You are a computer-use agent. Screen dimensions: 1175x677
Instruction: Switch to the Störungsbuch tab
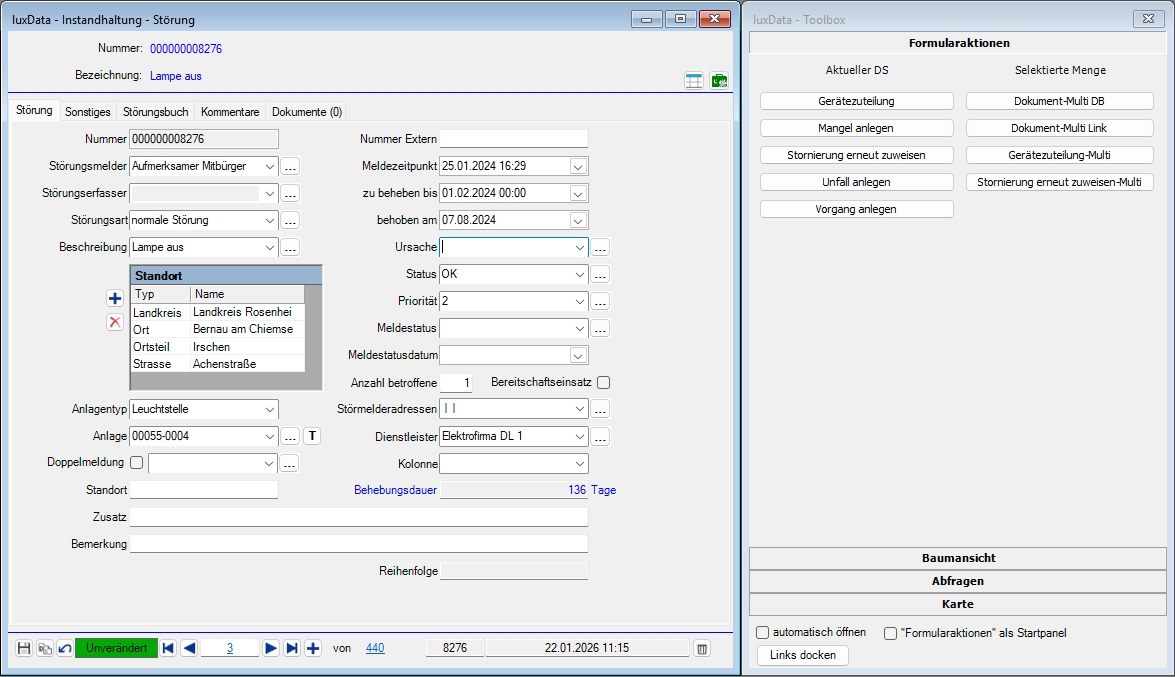155,112
